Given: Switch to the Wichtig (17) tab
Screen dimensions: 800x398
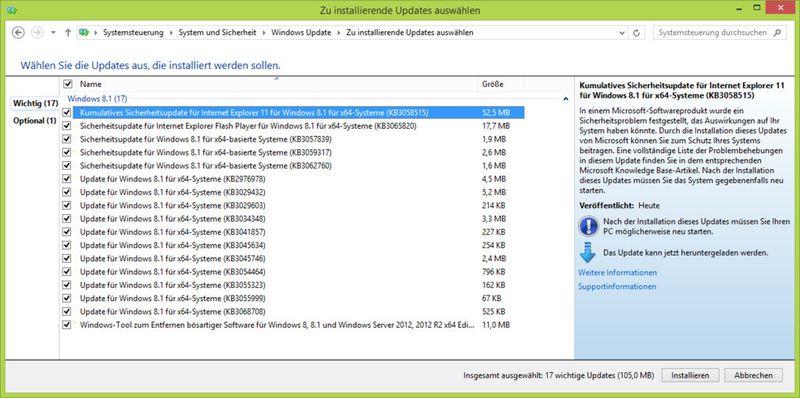Looking at the screenshot, I should [35, 103].
